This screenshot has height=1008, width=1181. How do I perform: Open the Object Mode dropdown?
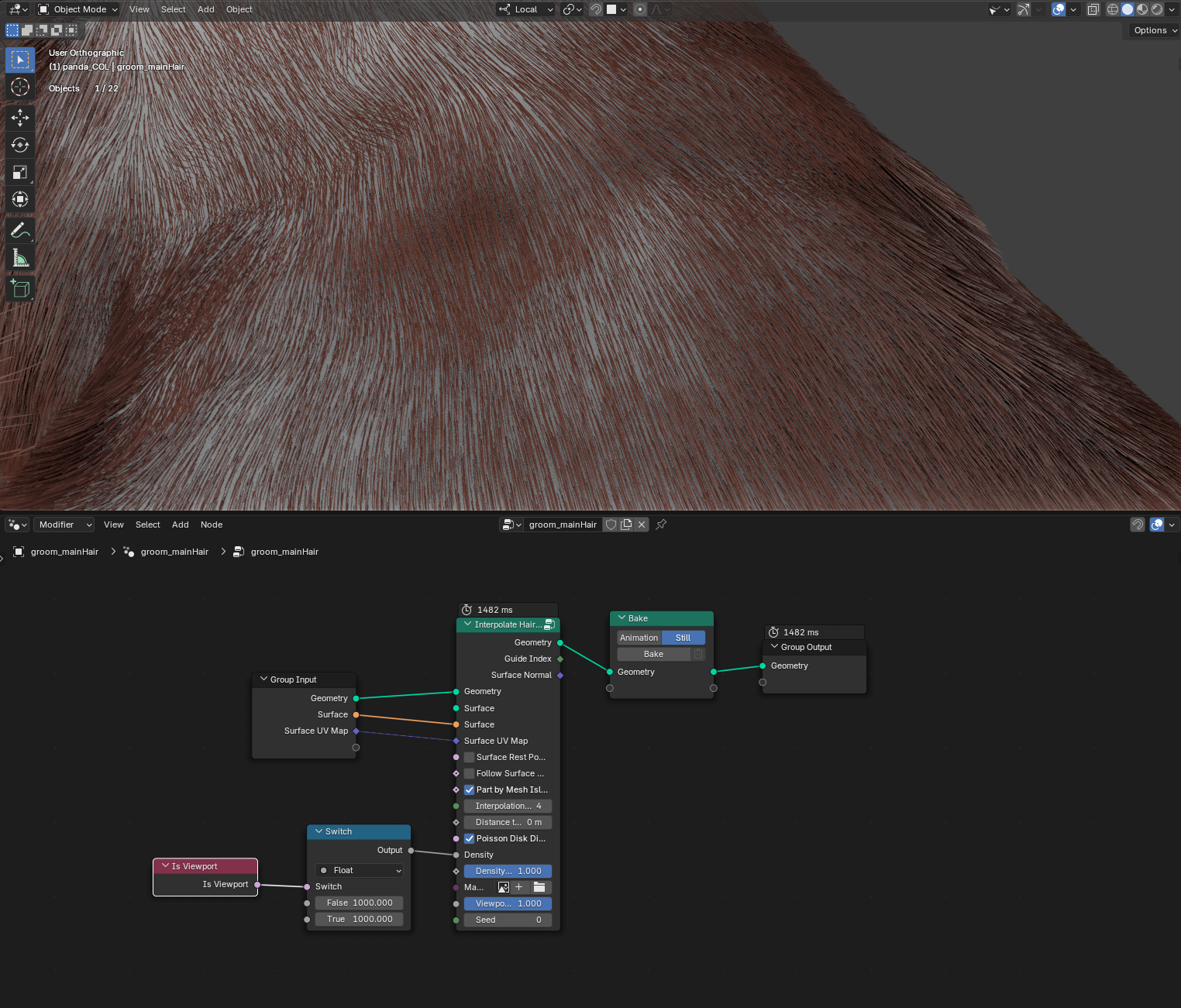click(77, 9)
